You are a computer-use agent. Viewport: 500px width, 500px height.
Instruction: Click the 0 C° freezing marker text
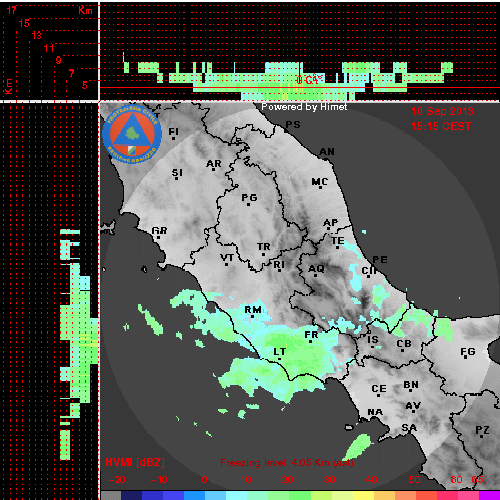[310, 79]
